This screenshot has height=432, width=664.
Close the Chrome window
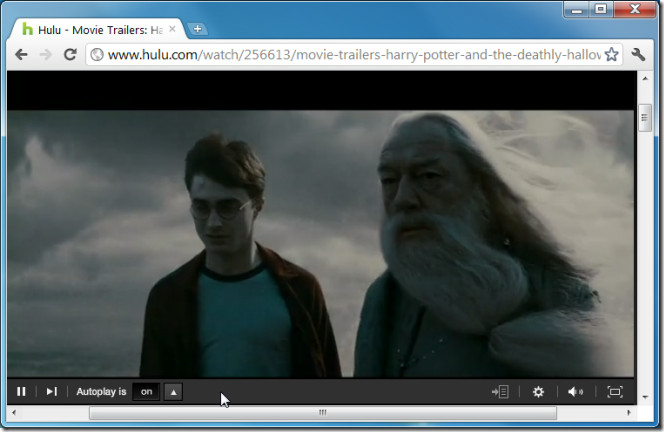(634, 9)
